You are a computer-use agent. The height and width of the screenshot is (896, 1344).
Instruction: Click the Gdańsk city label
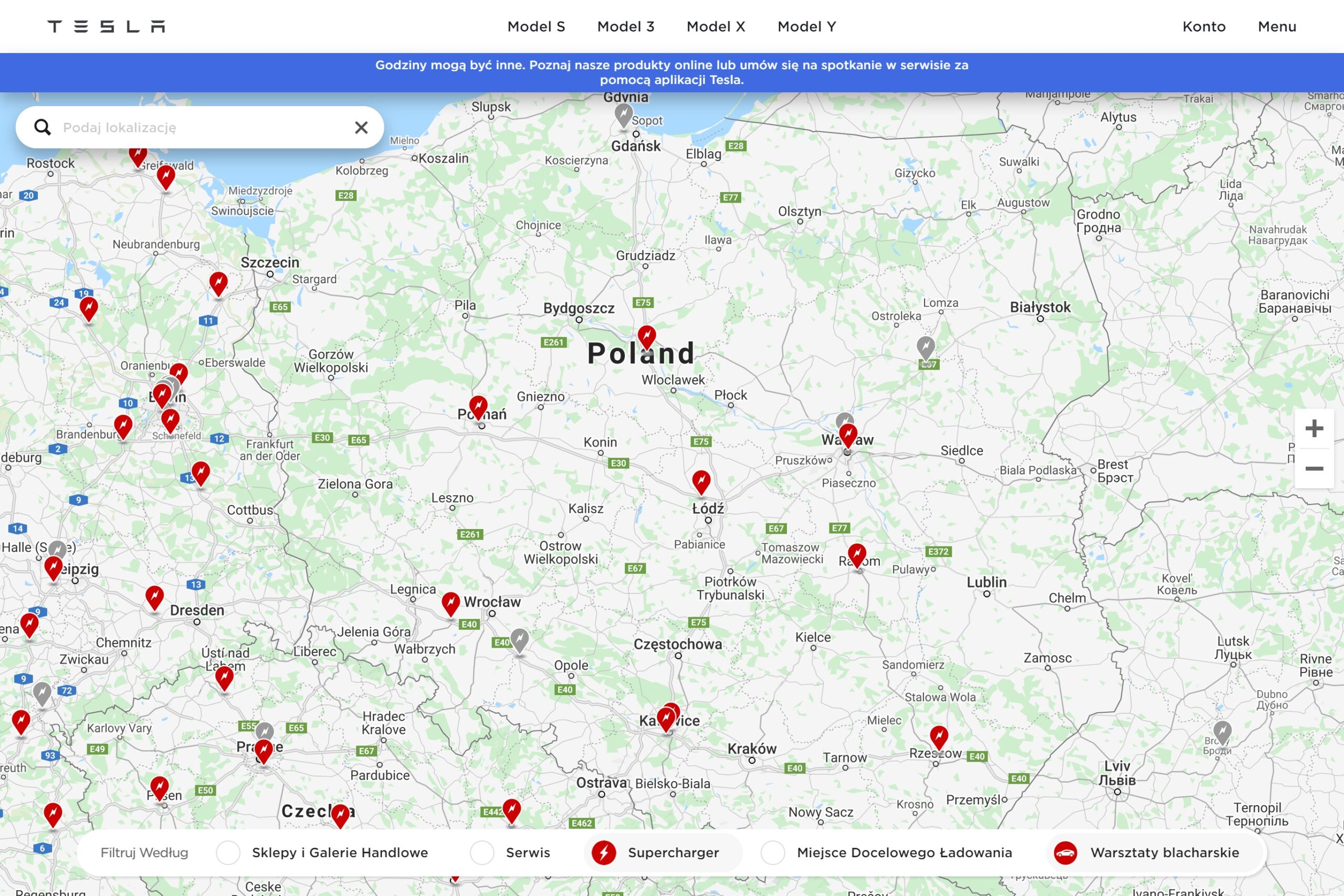tap(636, 146)
